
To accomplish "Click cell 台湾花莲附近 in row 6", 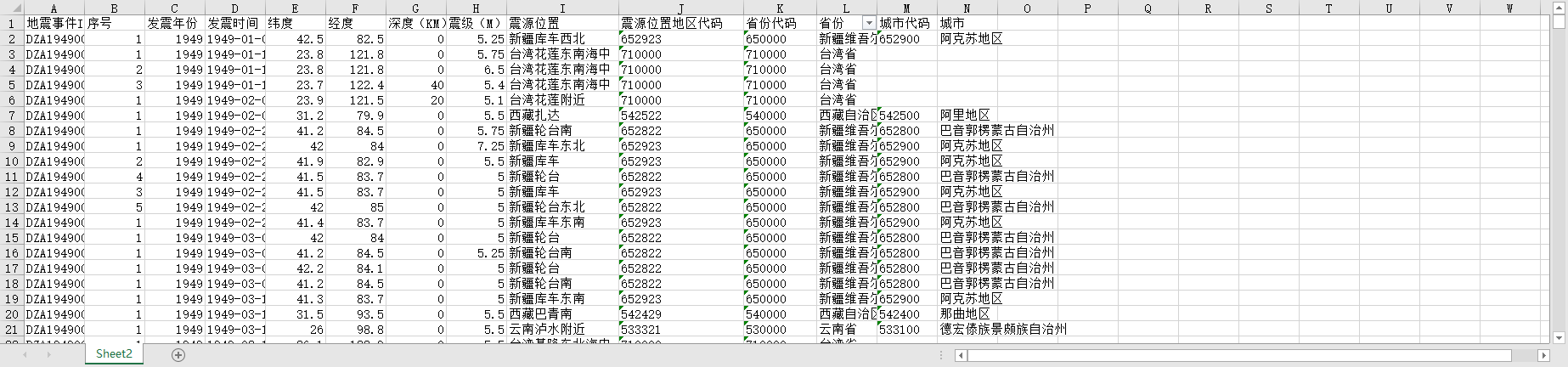I will coord(562,99).
